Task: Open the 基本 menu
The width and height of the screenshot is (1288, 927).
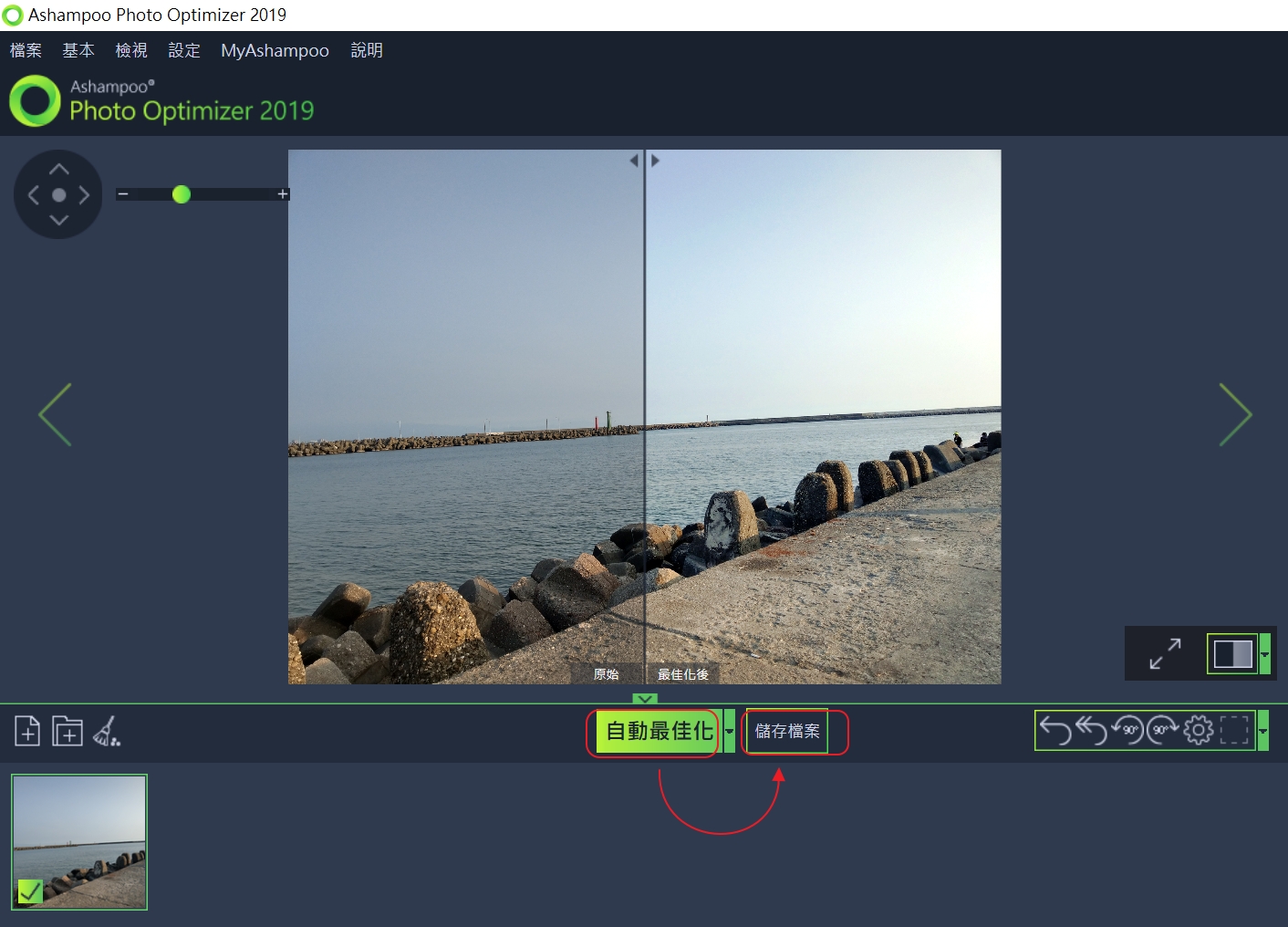Action: pyautogui.click(x=78, y=50)
